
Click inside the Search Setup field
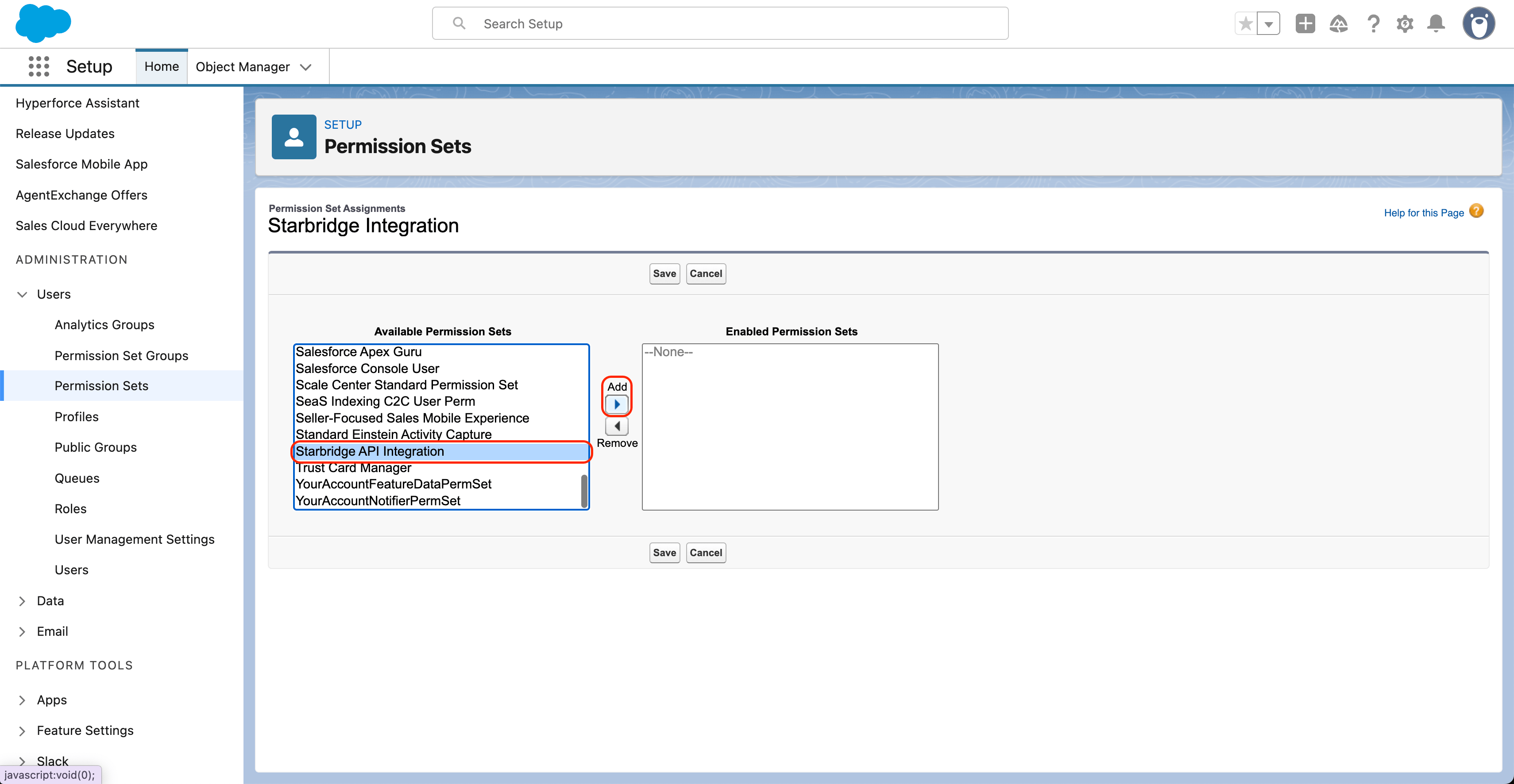click(720, 23)
